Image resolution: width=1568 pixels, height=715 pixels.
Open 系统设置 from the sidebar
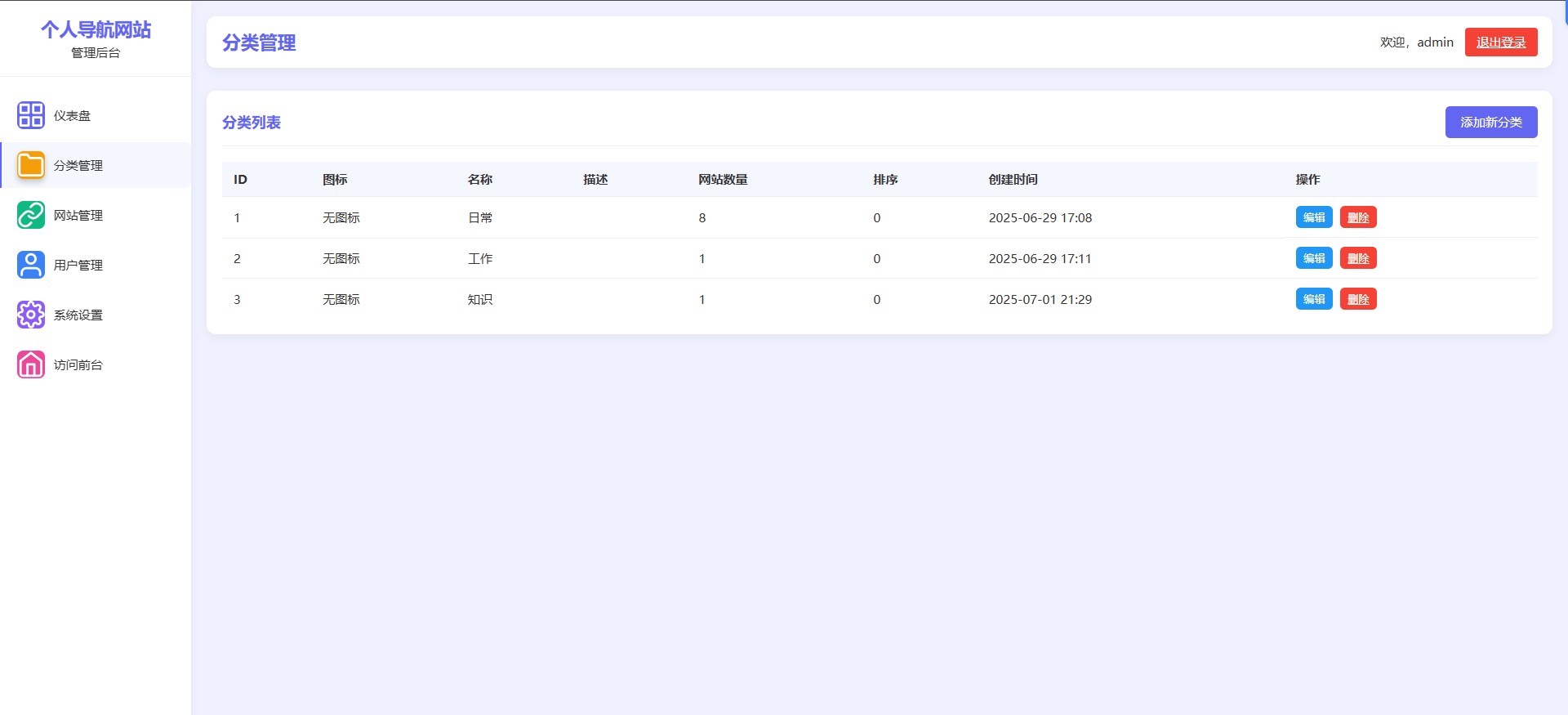[x=96, y=315]
